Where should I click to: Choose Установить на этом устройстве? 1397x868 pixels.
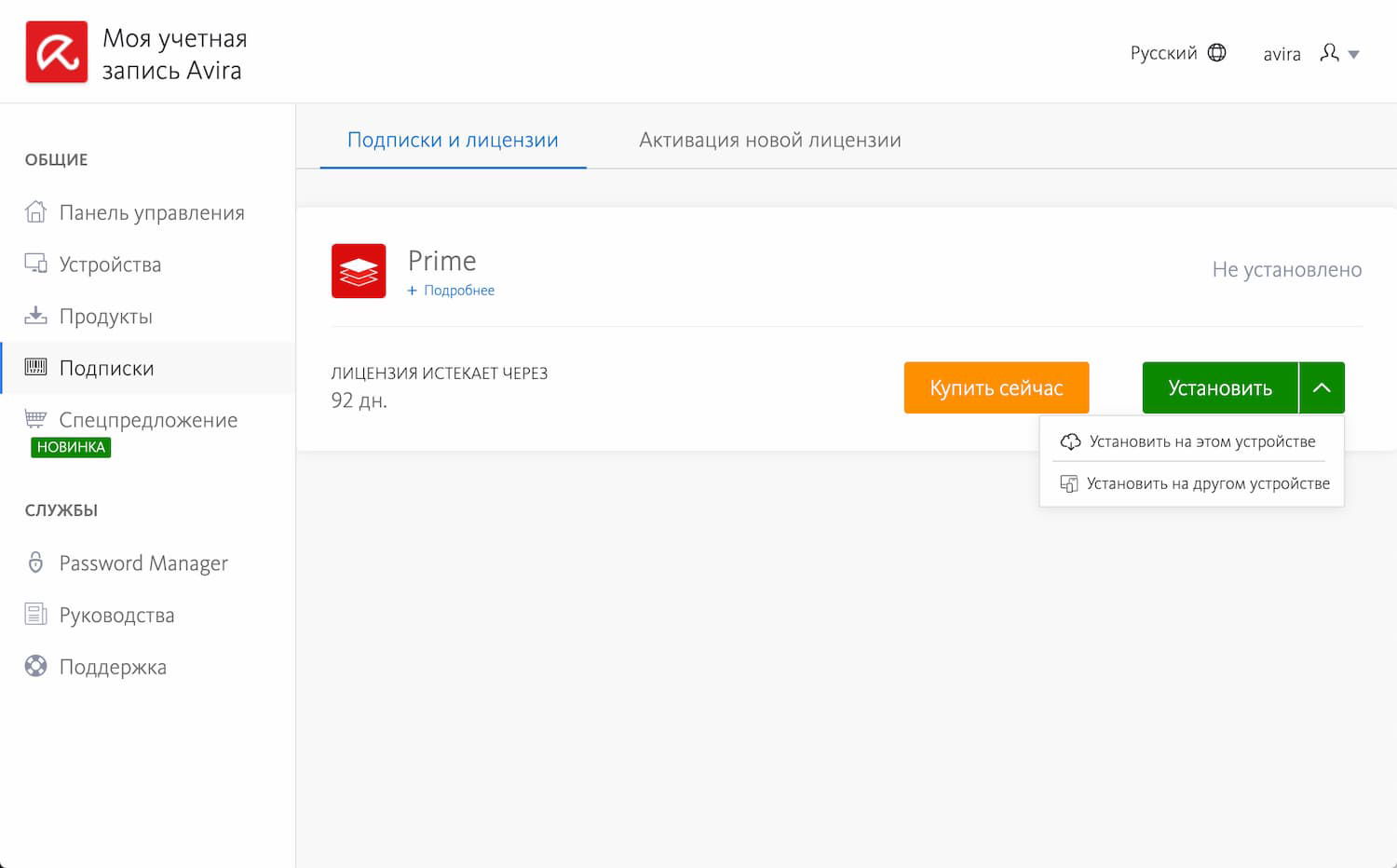click(x=1201, y=441)
